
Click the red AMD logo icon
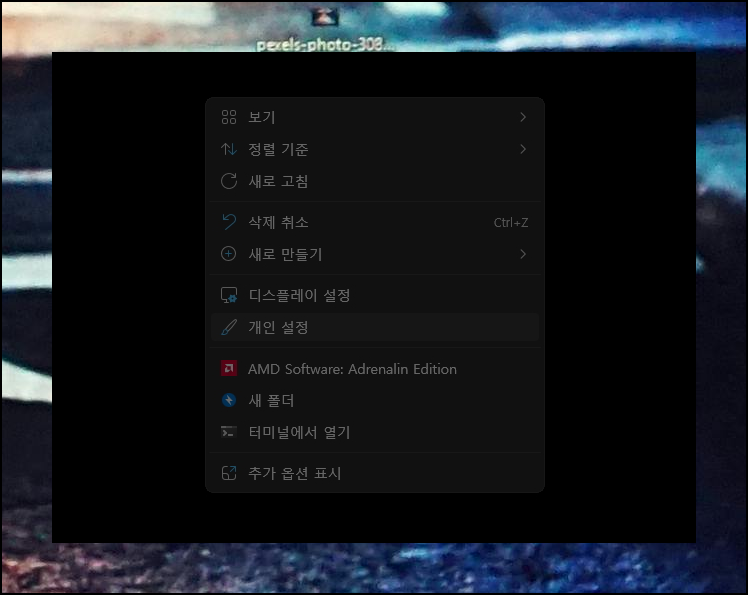click(x=229, y=368)
